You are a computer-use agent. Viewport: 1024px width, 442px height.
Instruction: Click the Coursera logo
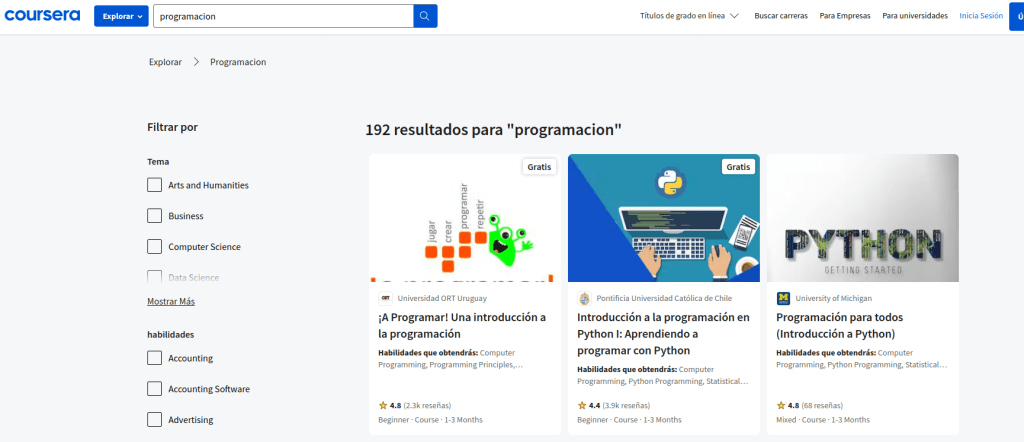pos(42,16)
